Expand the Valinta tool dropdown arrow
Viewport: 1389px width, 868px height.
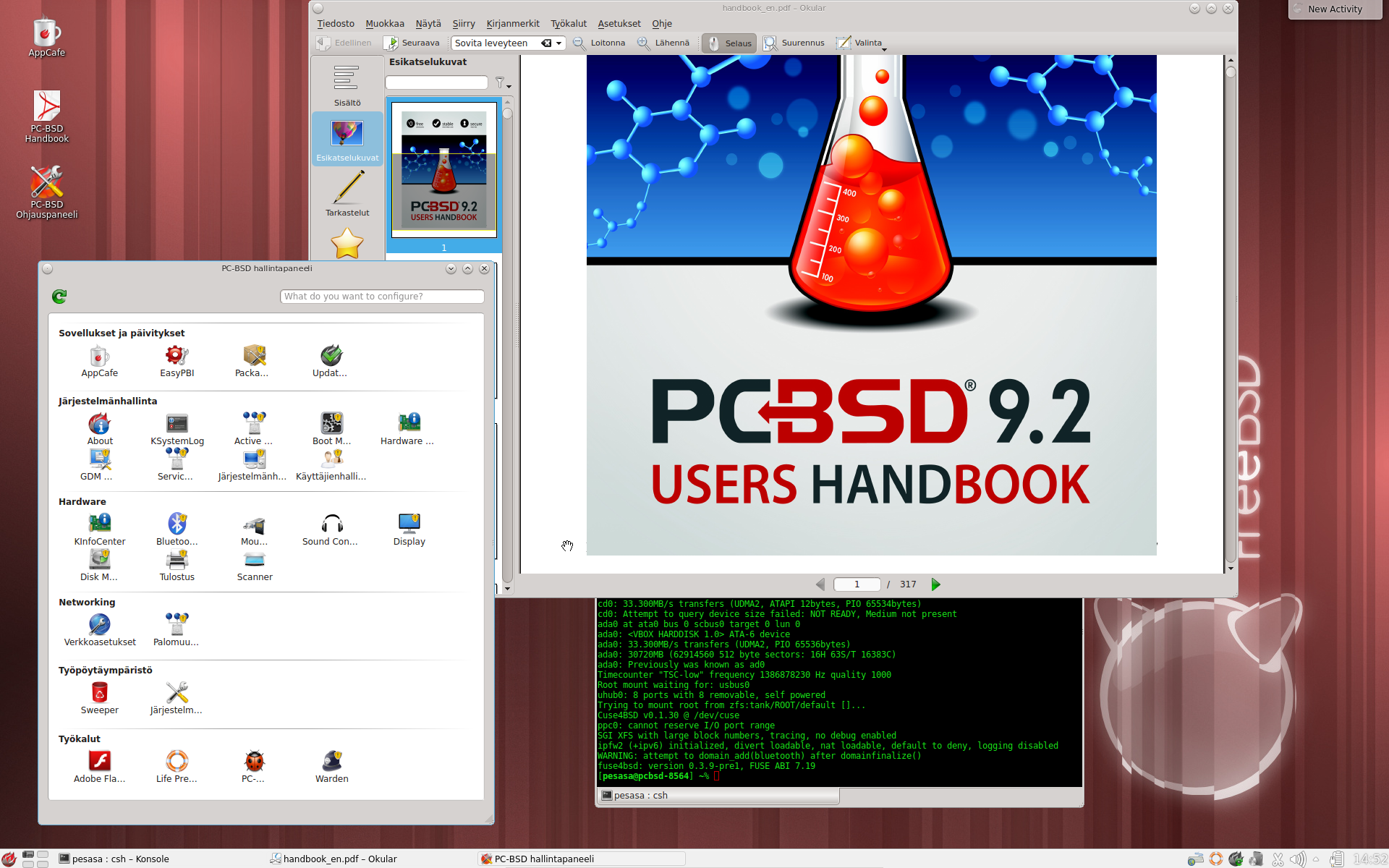884,48
